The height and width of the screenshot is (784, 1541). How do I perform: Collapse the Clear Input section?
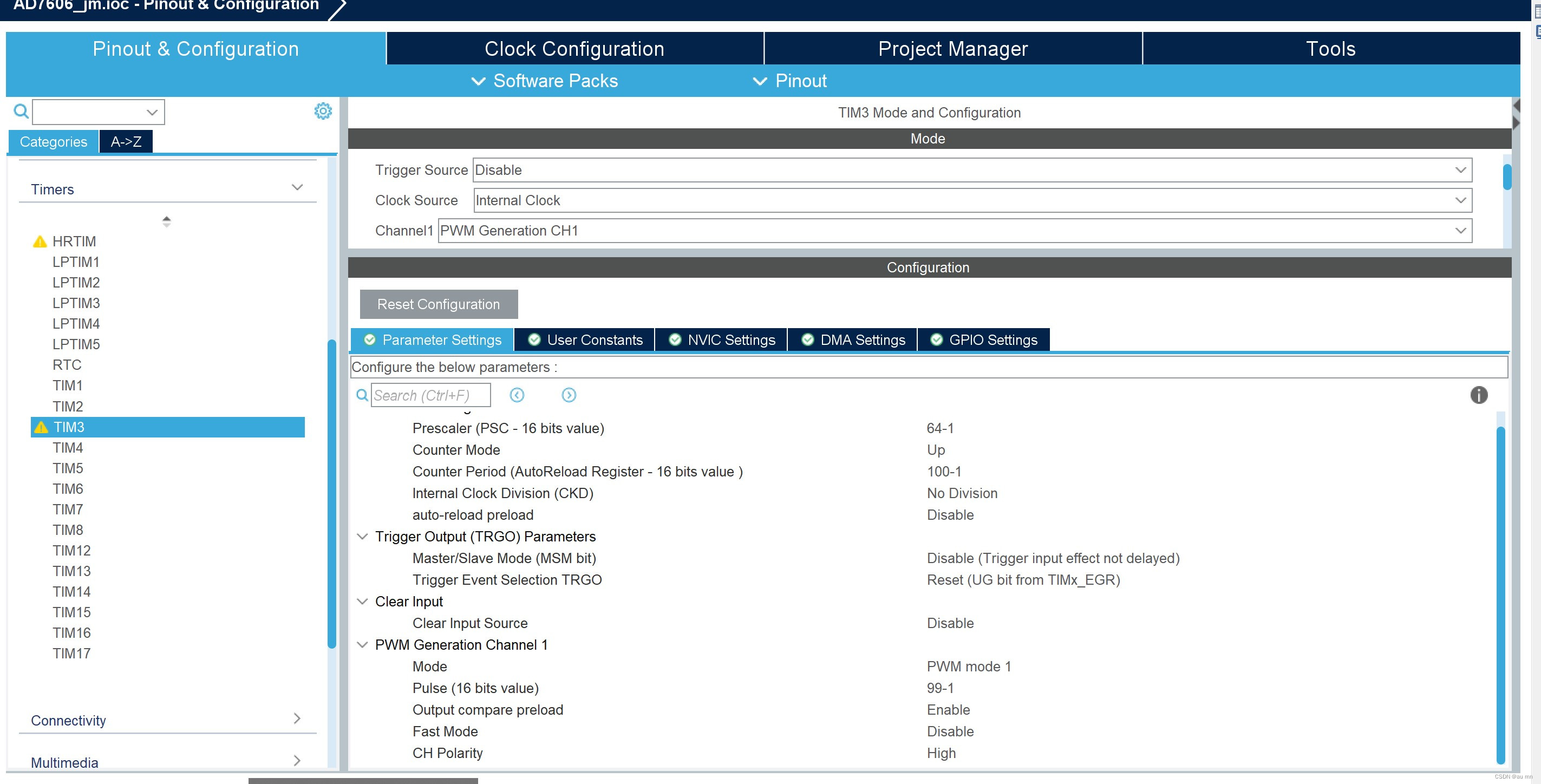[x=362, y=601]
